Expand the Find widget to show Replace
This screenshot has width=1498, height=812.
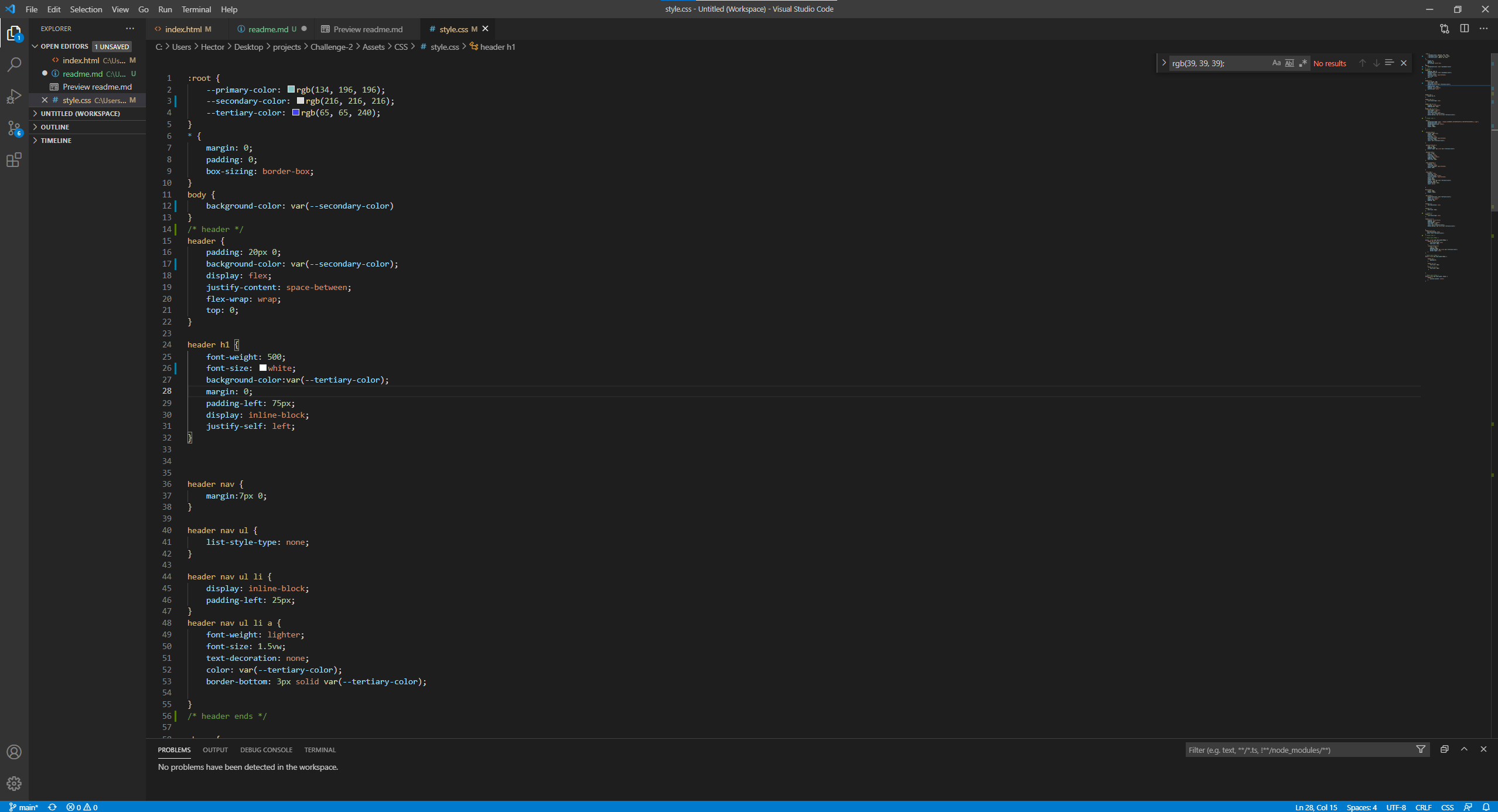[1163, 62]
